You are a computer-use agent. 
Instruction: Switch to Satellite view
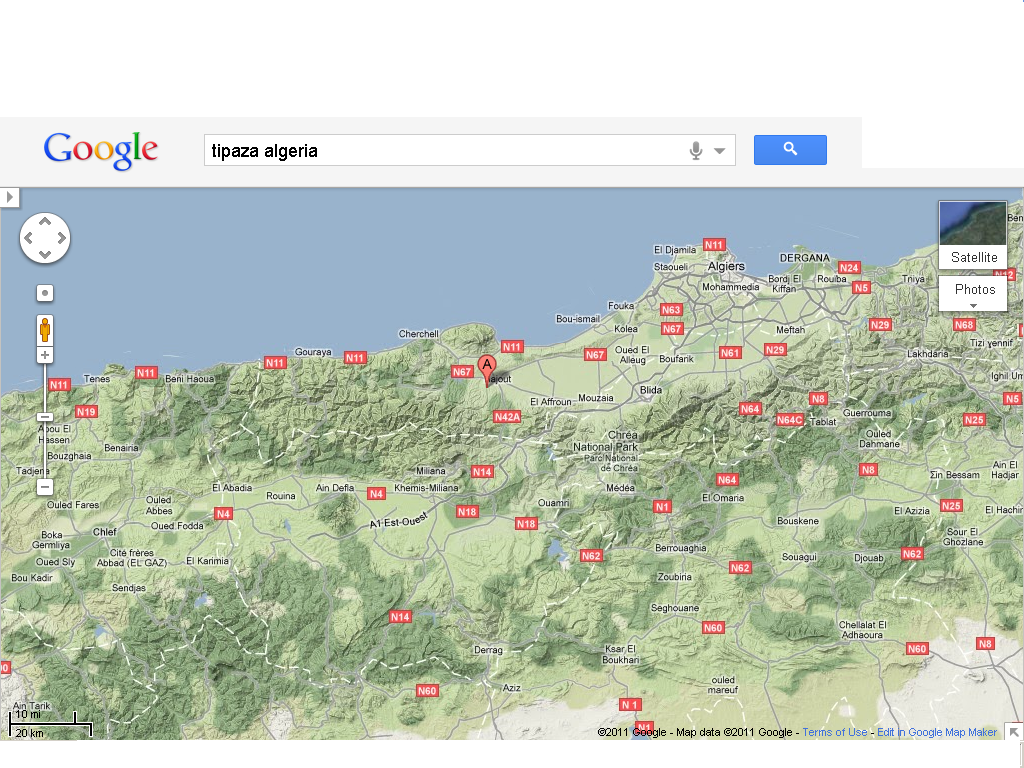(x=972, y=257)
